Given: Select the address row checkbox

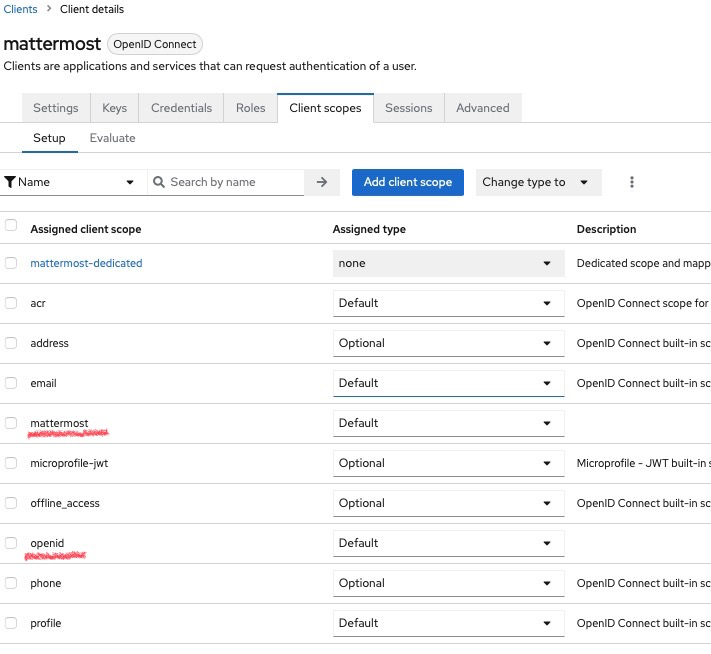Looking at the screenshot, I should coord(11,343).
